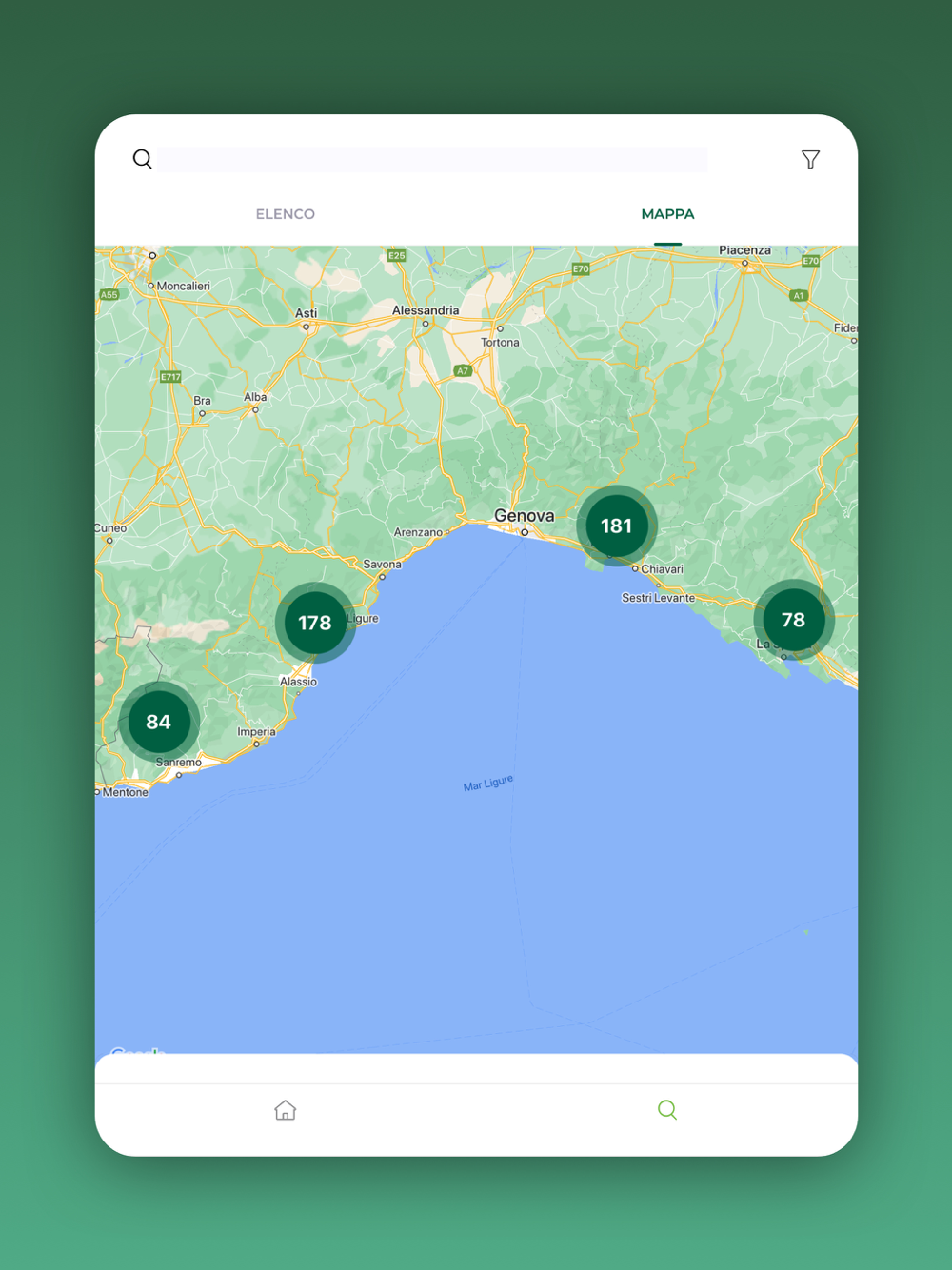Open the 84 cluster marker near Sanremo
The image size is (952, 1270).
pos(159,722)
